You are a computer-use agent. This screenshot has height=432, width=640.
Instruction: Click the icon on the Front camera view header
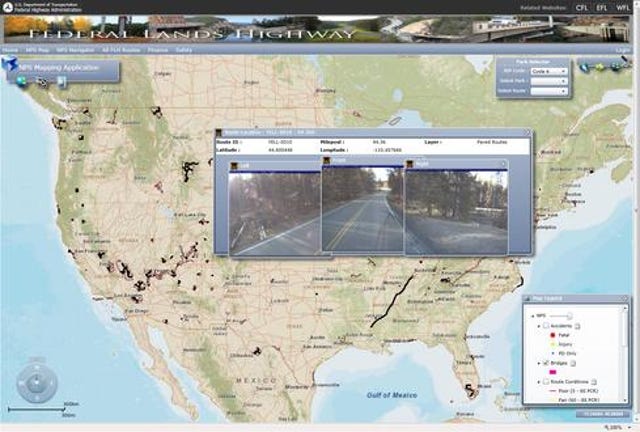click(x=327, y=161)
